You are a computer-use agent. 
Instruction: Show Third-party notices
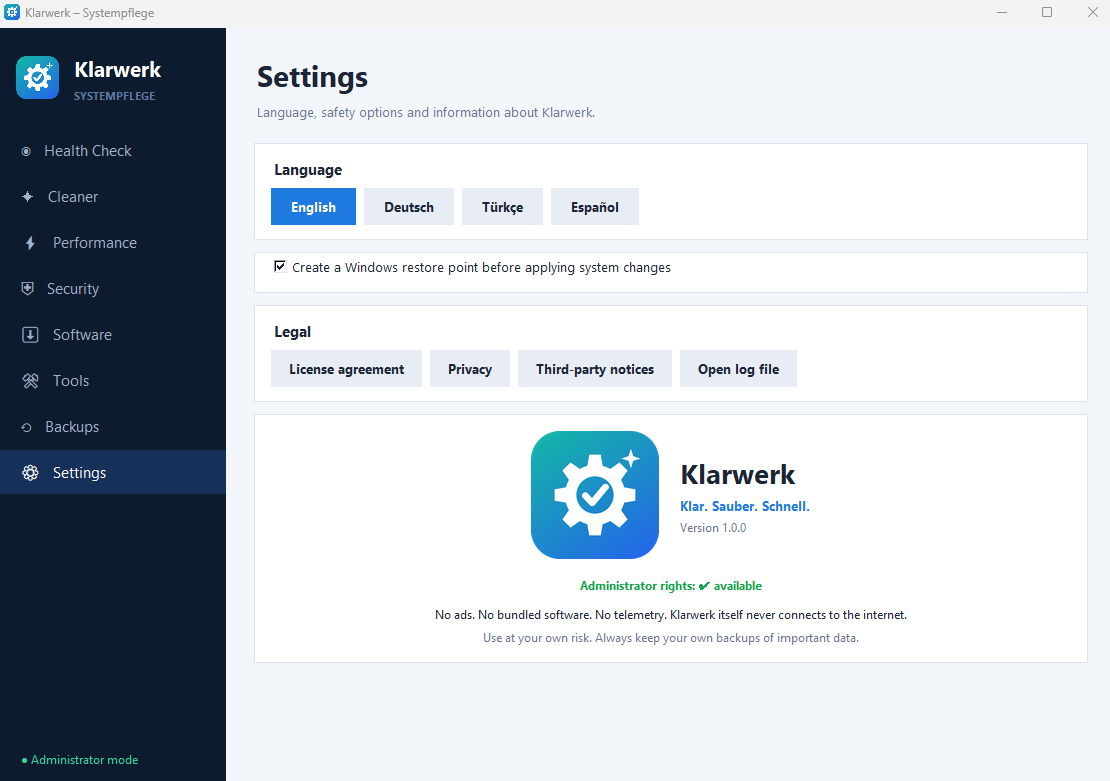point(595,369)
